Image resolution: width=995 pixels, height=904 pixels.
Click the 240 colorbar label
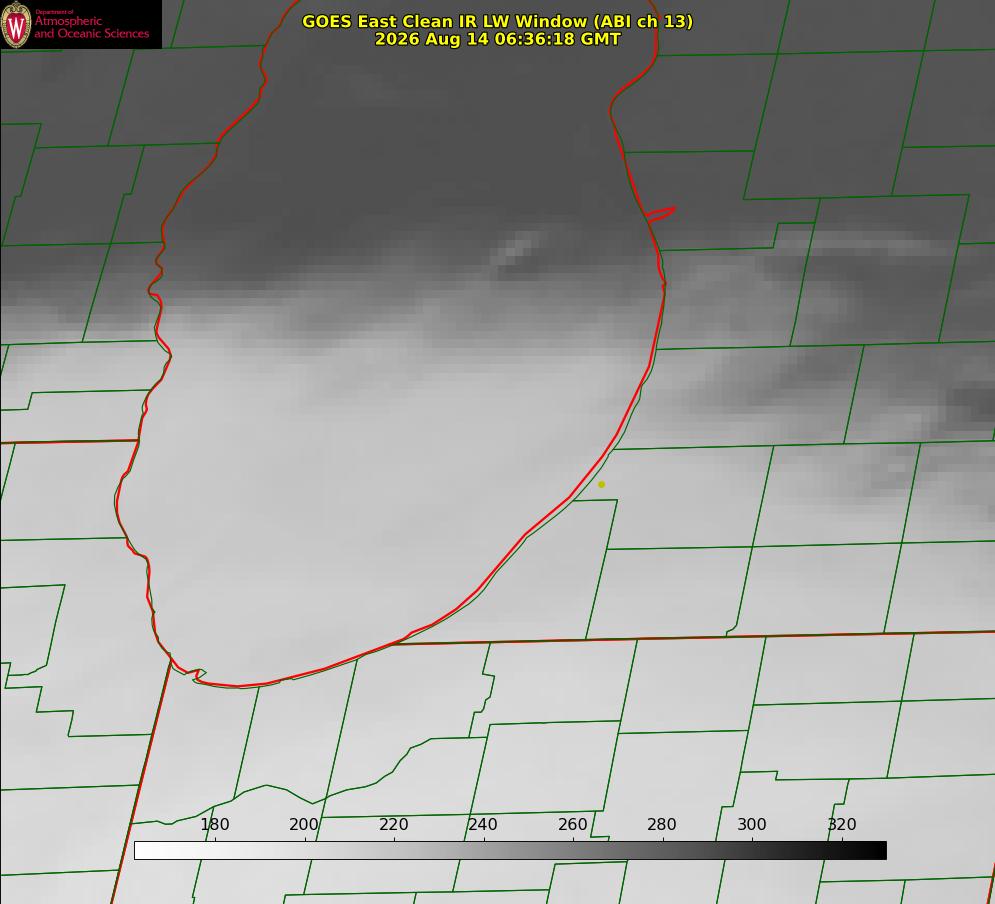483,824
